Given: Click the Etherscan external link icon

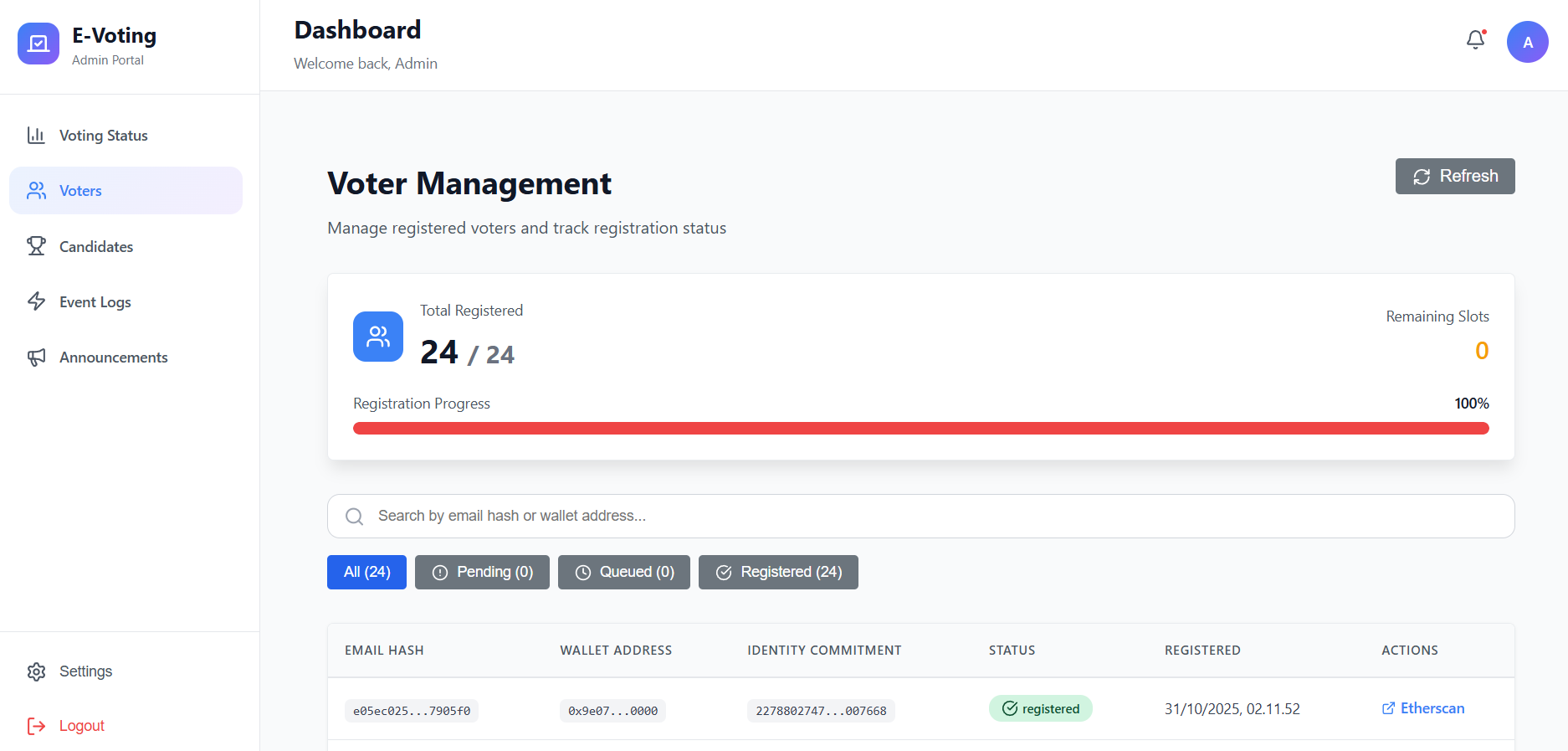Looking at the screenshot, I should click(x=1388, y=708).
